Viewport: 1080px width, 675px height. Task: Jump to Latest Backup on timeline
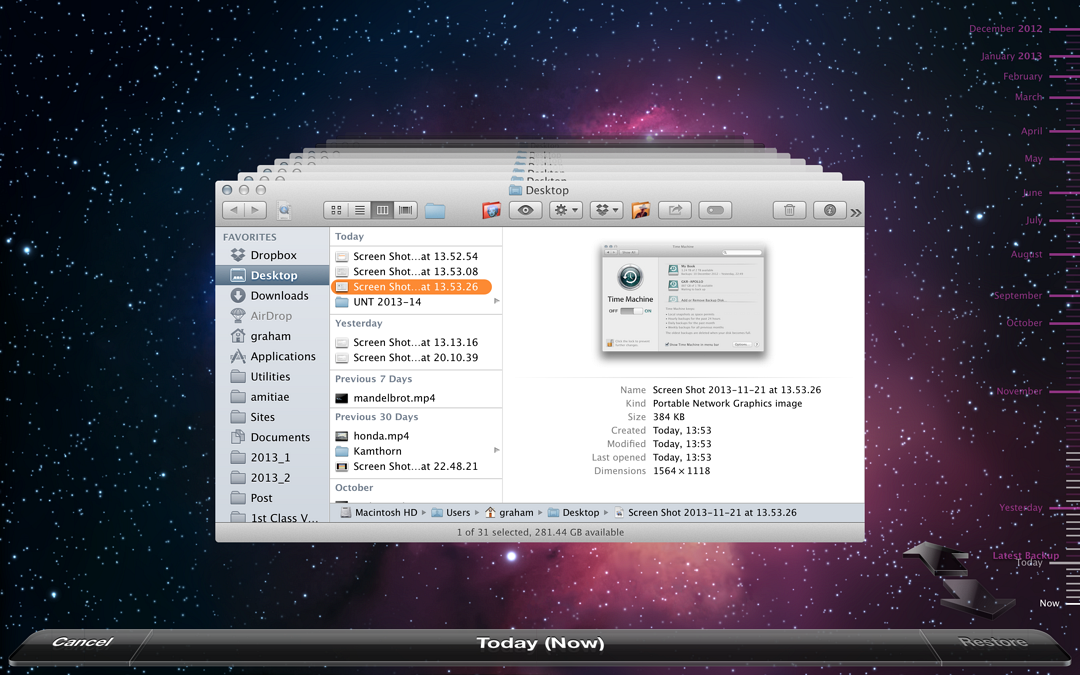coord(1026,555)
